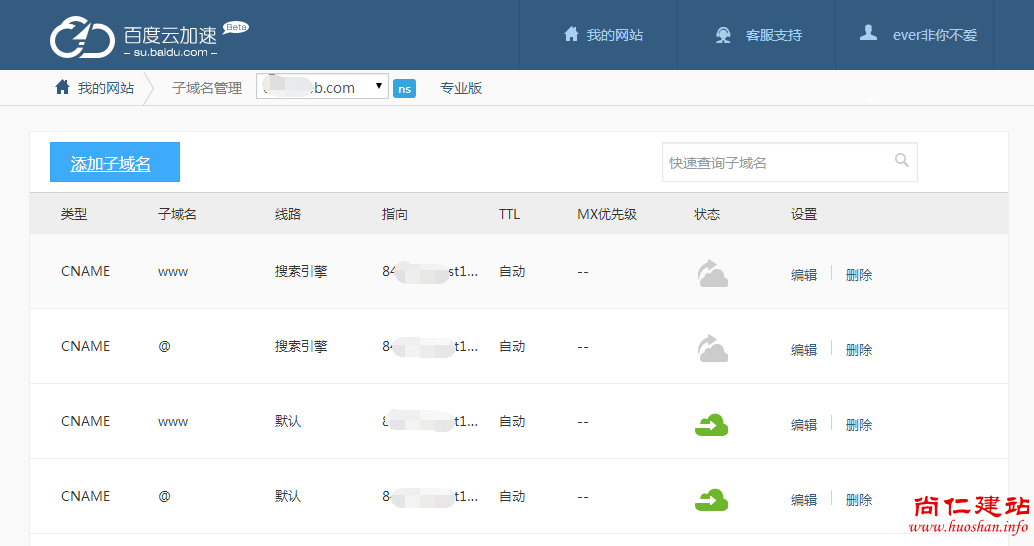Click the customer support headset icon
This screenshot has height=546, width=1034.
point(723,35)
